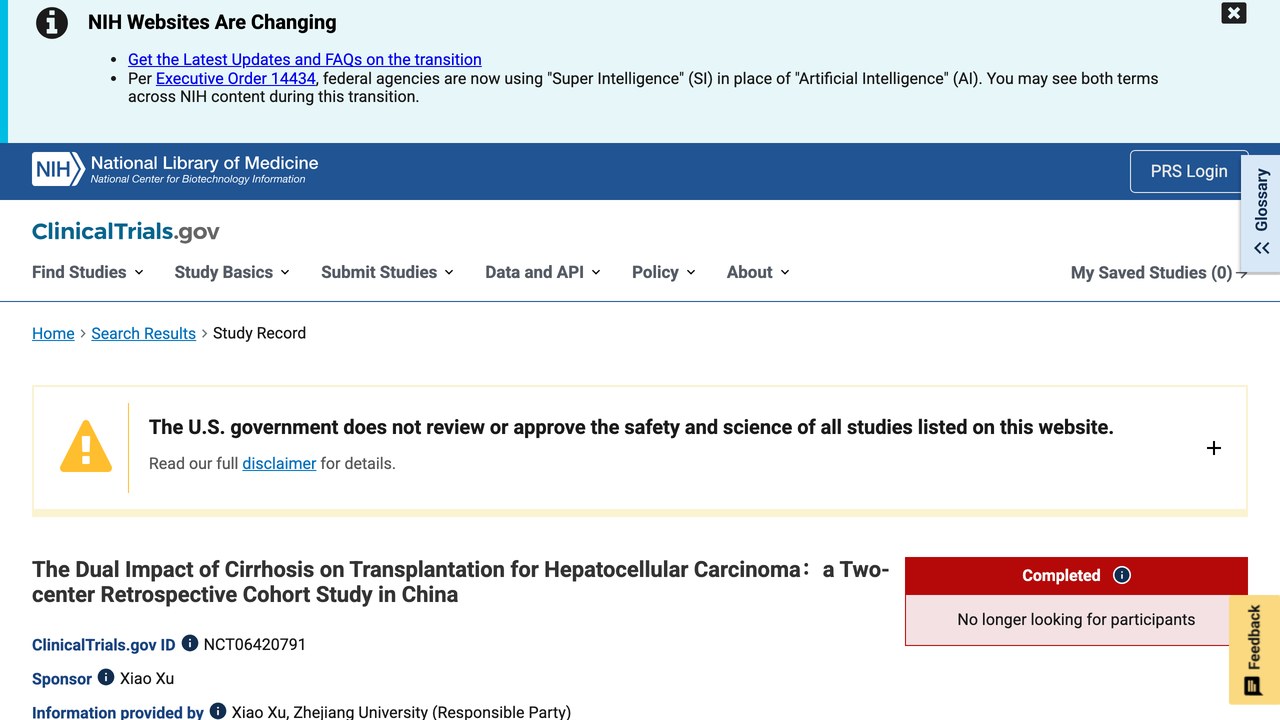Viewport: 1280px width, 720px height.
Task: Click the info icon beside NIH Websites Are Changing
Action: [x=52, y=23]
